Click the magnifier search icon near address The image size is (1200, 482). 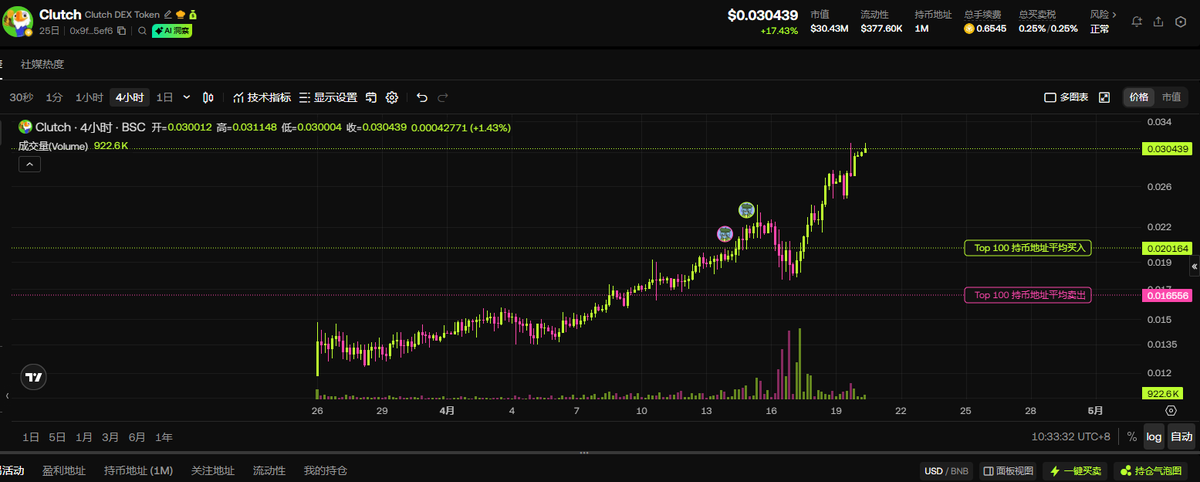point(142,31)
